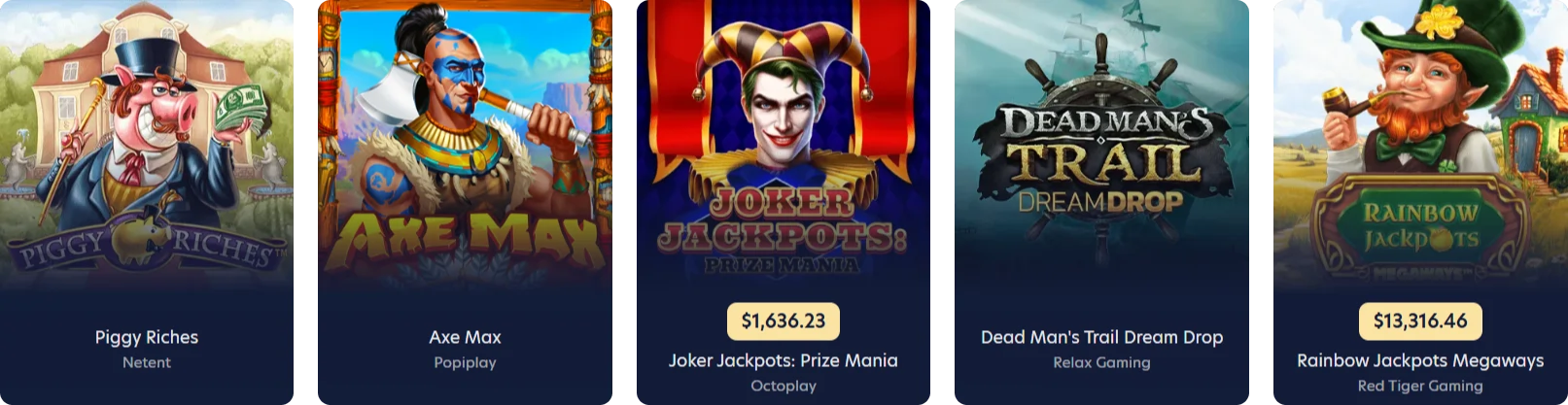Viewport: 1568px width, 405px height.
Task: Select the Octoplay provider label
Action: tap(784, 386)
